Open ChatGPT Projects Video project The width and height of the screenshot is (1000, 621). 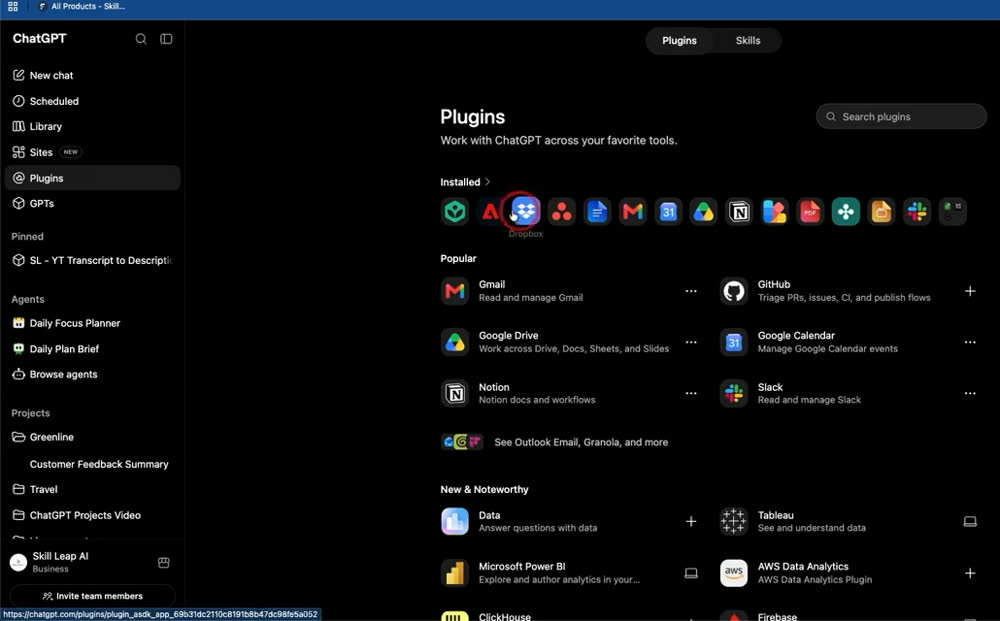92,515
